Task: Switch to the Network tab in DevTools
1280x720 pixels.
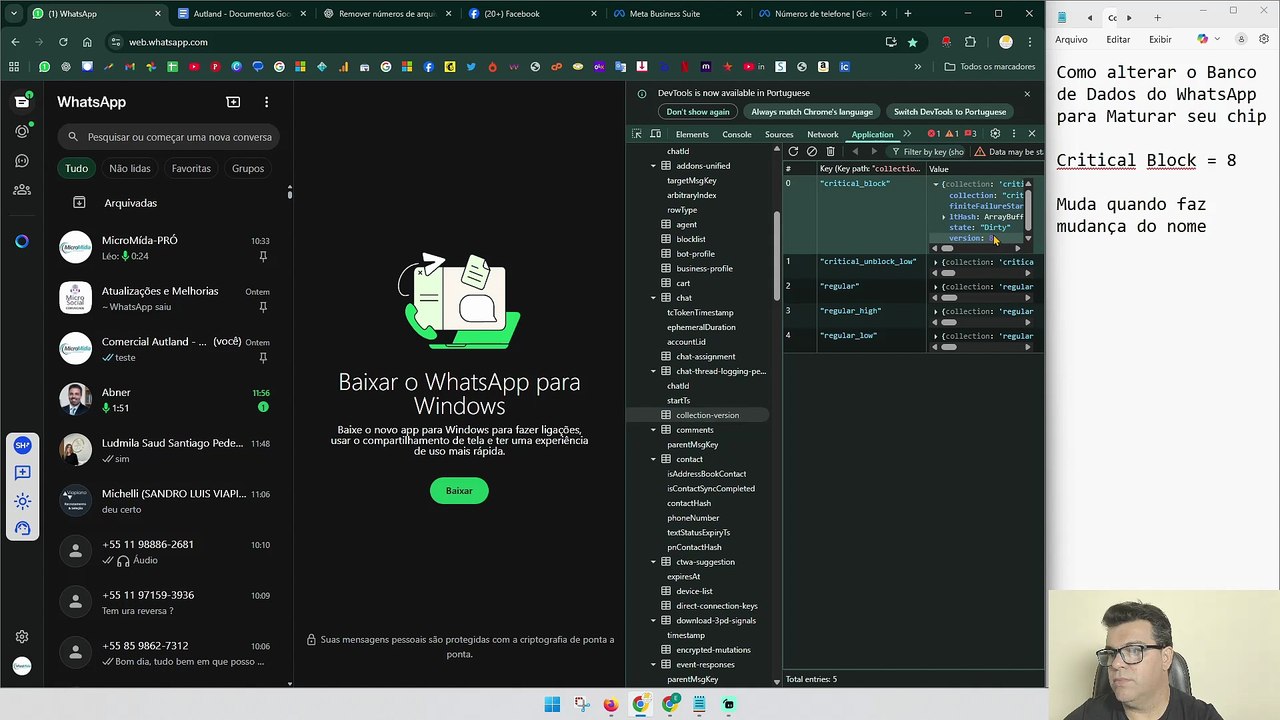Action: point(823,134)
